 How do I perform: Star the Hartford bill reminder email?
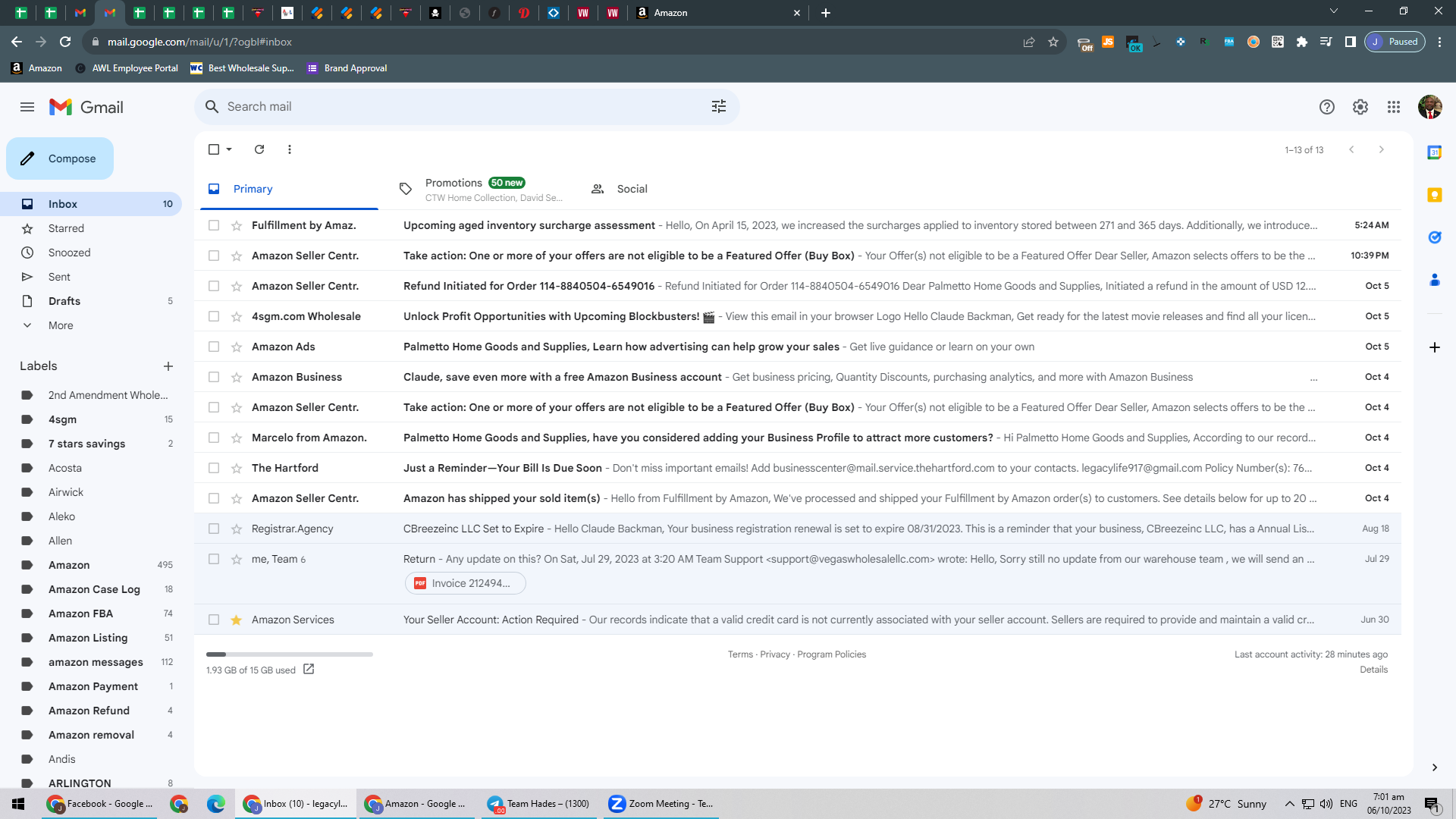pyautogui.click(x=237, y=468)
